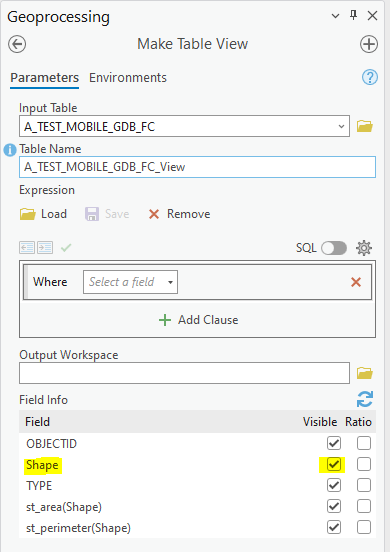Click the increase indent clause icon

(x=45, y=247)
